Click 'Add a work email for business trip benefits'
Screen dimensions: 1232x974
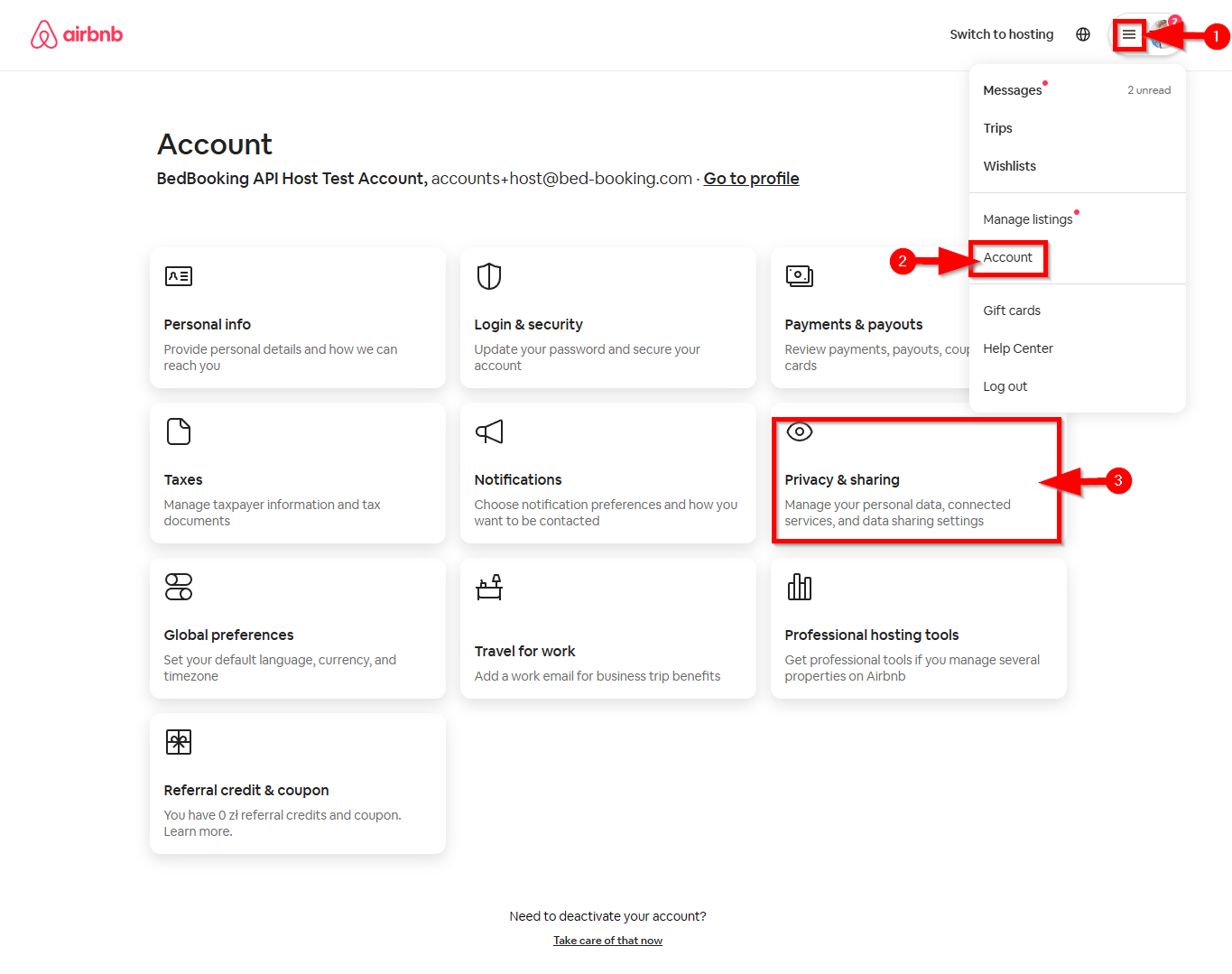tap(597, 676)
